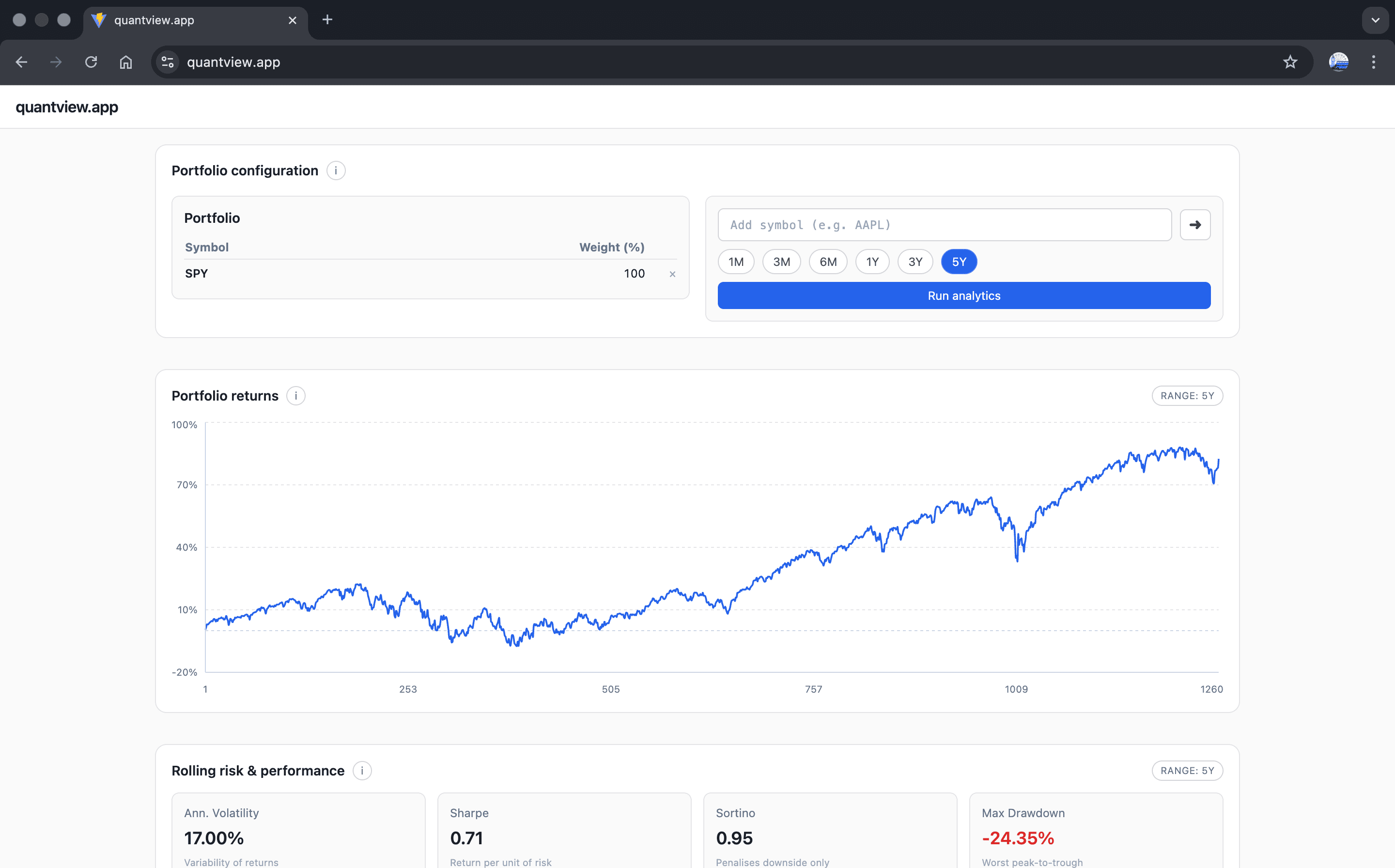Select the 6M time range
Viewport: 1395px width, 868px height.
[828, 262]
